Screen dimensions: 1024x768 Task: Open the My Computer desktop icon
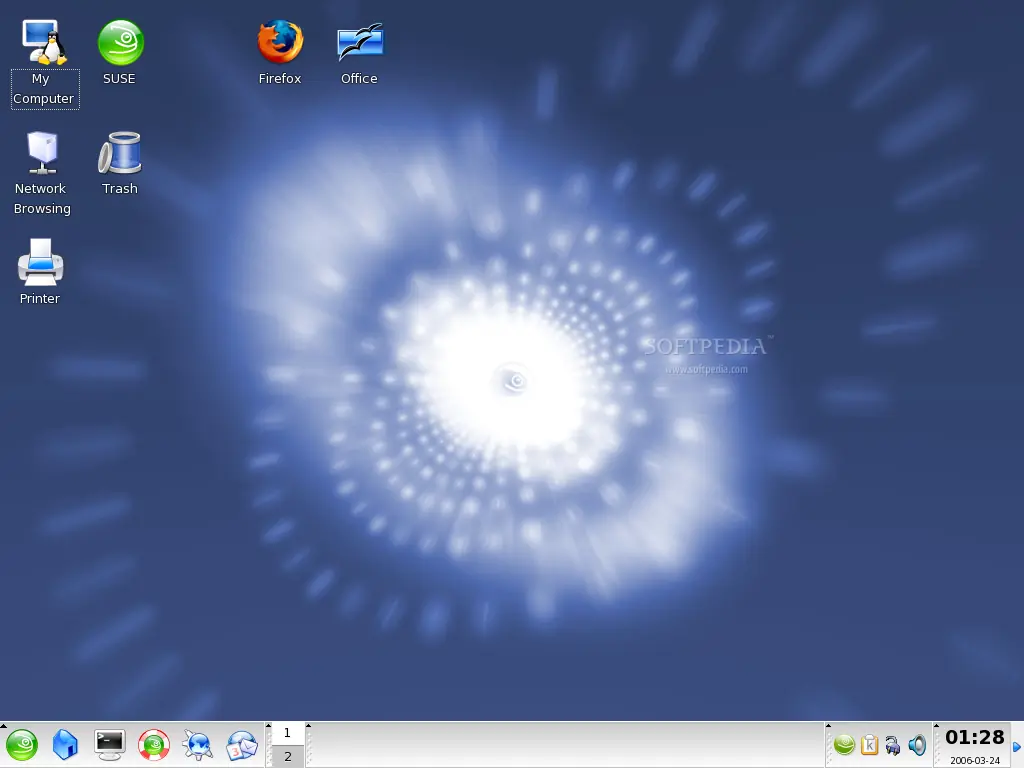(x=44, y=42)
